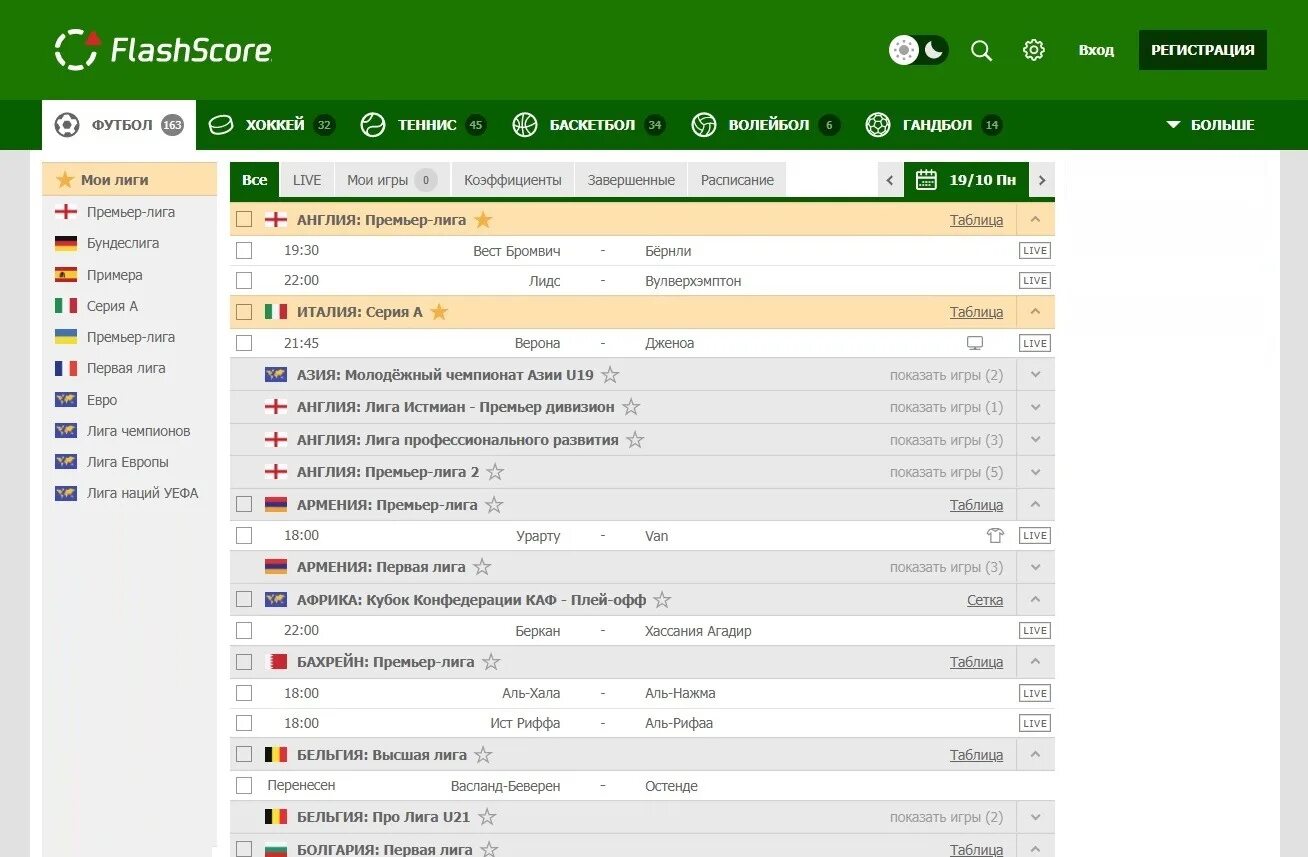The width and height of the screenshot is (1308, 857).
Task: Click показать игры (5) link
Action: (x=946, y=472)
